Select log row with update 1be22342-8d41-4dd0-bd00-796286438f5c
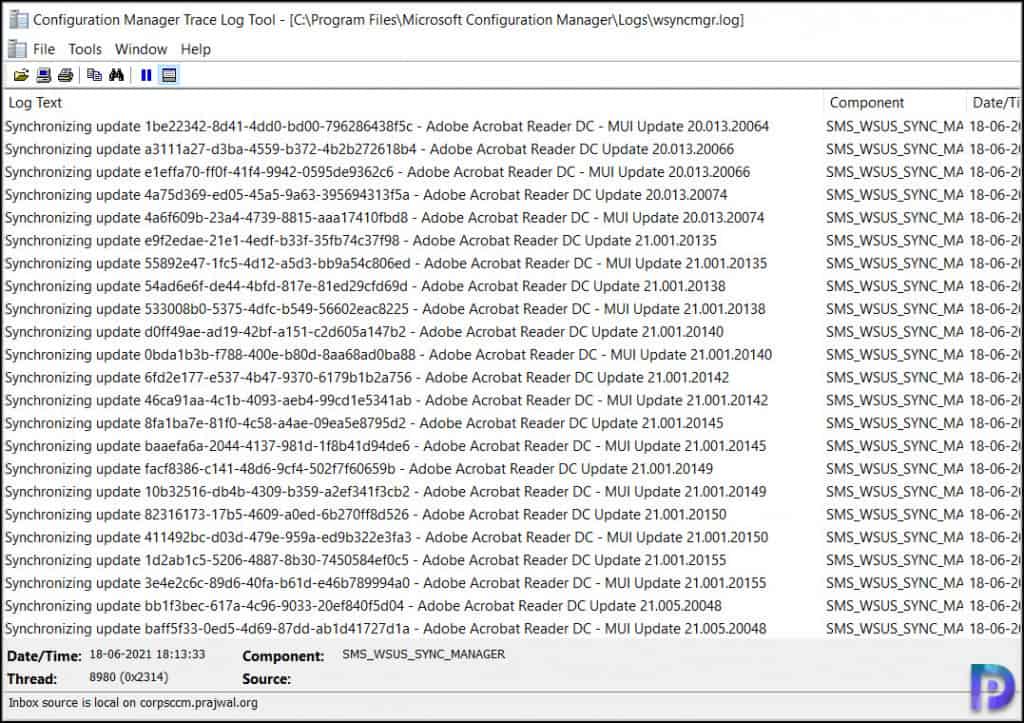The width and height of the screenshot is (1024, 723). (511, 126)
